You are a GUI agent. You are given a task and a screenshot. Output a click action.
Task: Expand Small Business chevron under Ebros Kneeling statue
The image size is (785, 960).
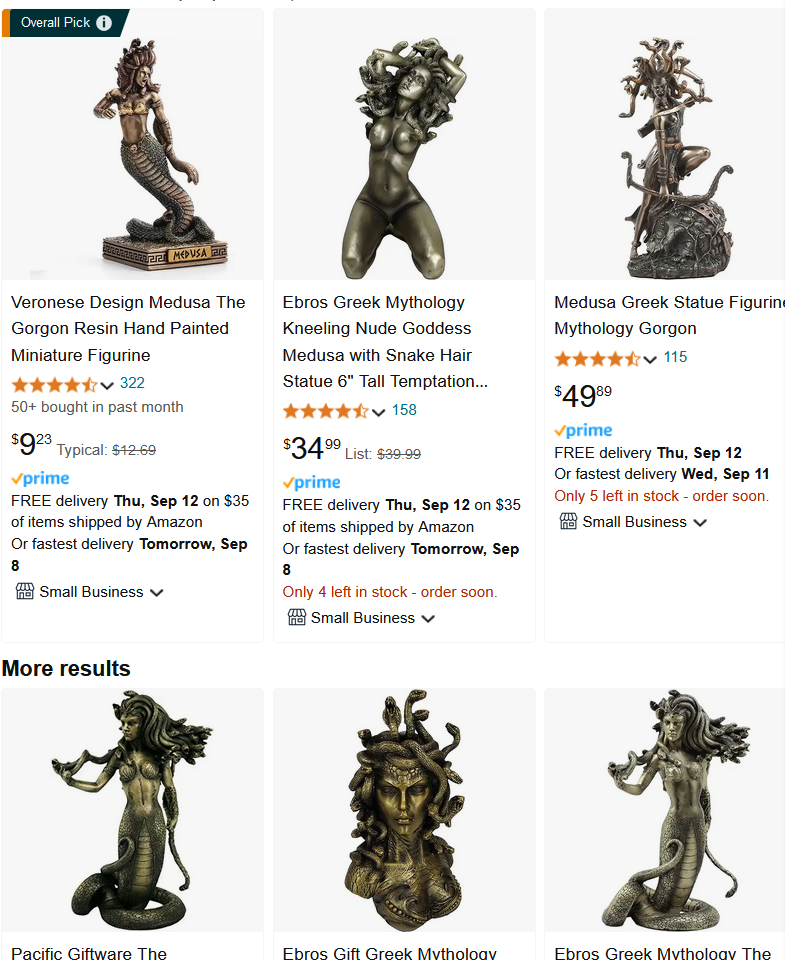429,618
